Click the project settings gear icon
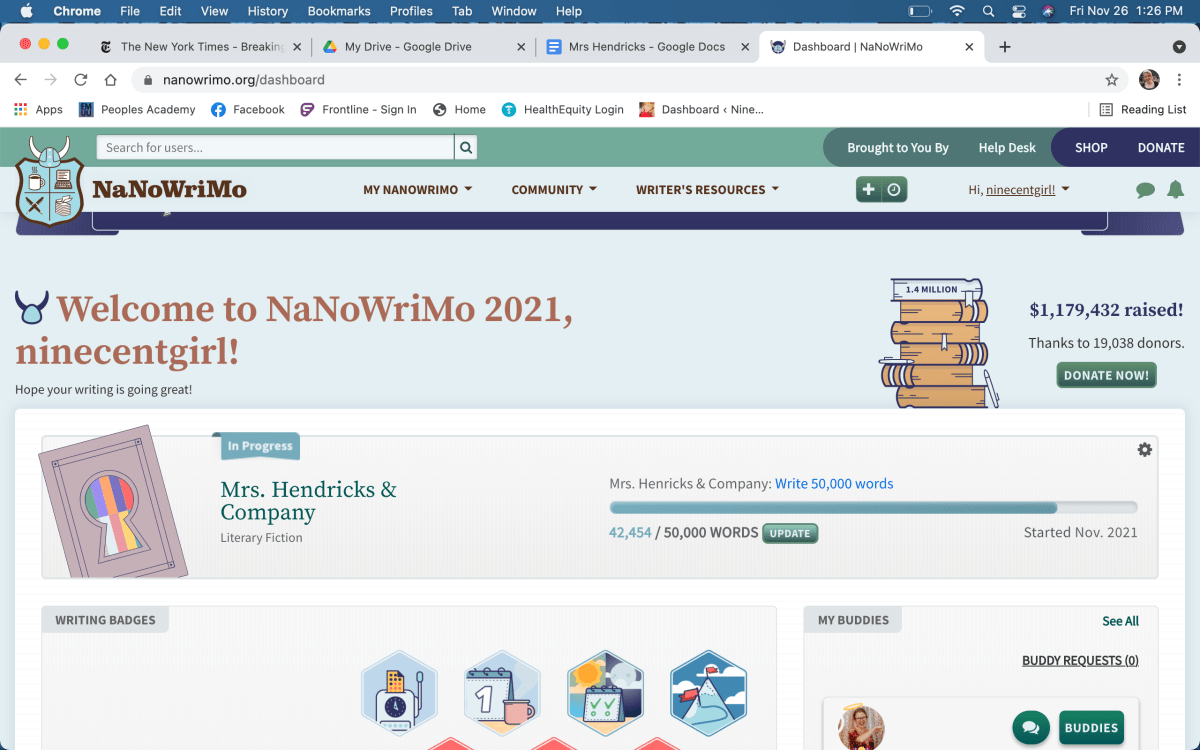 coord(1144,450)
